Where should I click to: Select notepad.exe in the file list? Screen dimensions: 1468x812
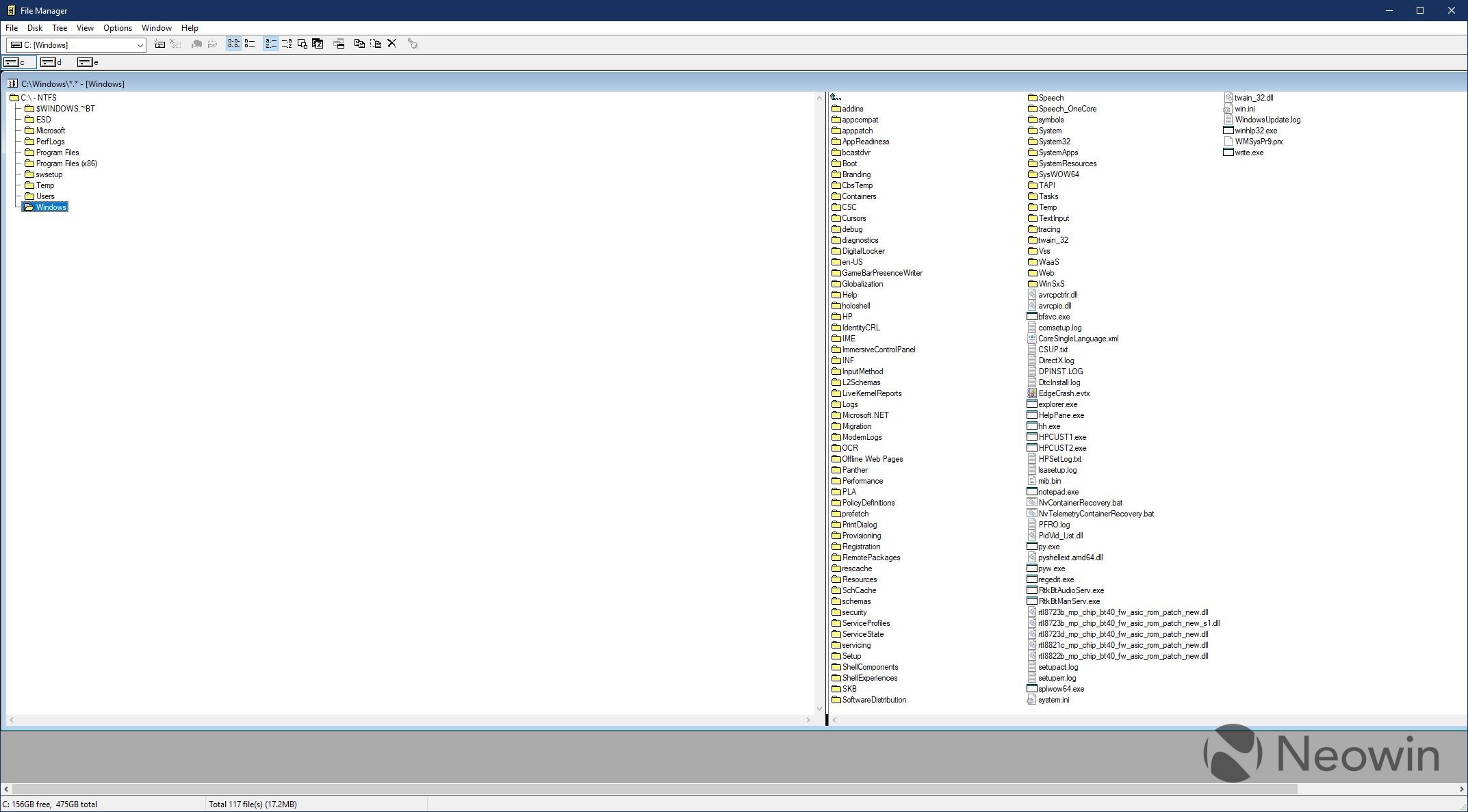tap(1057, 492)
